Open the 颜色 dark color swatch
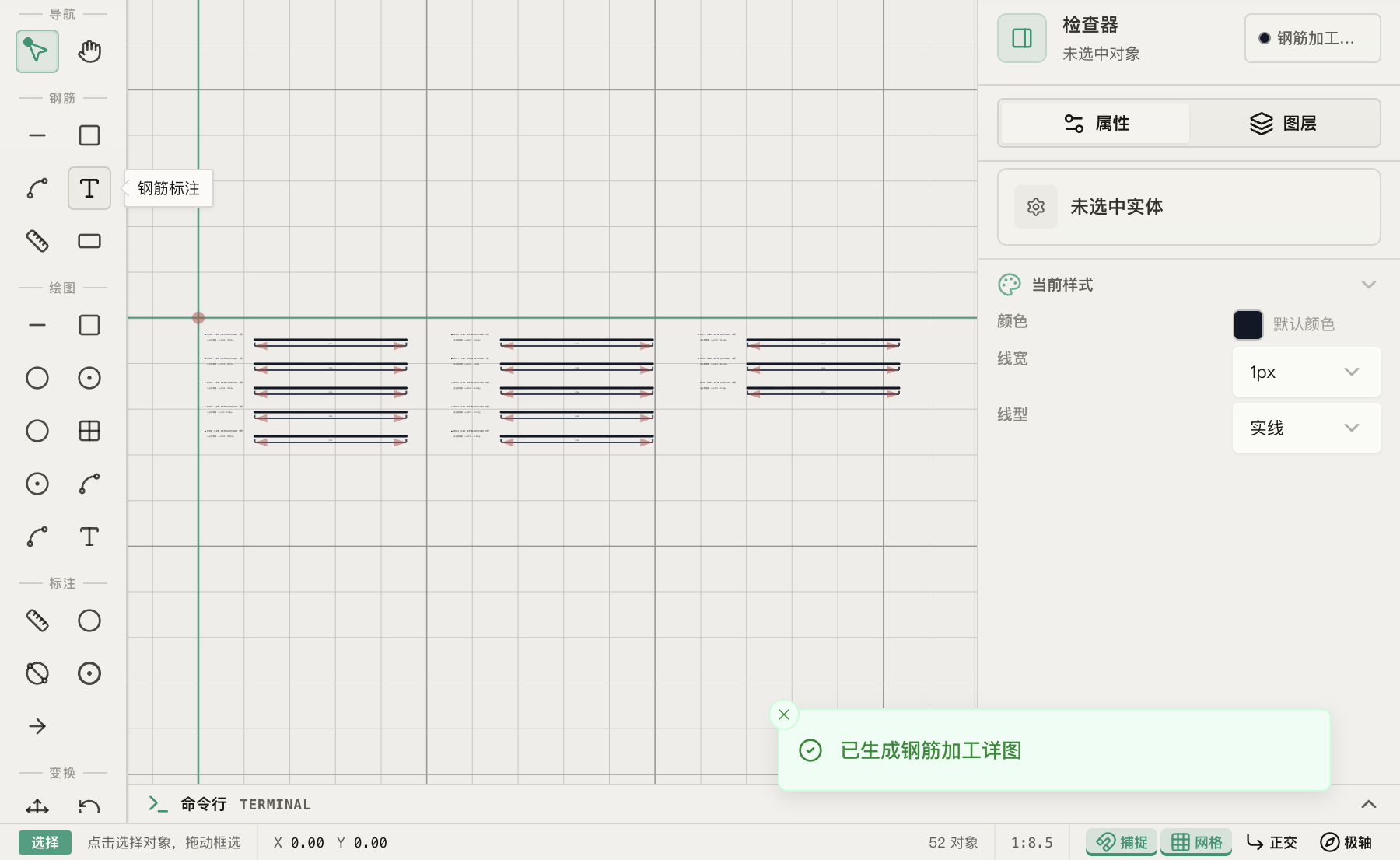 click(x=1248, y=324)
